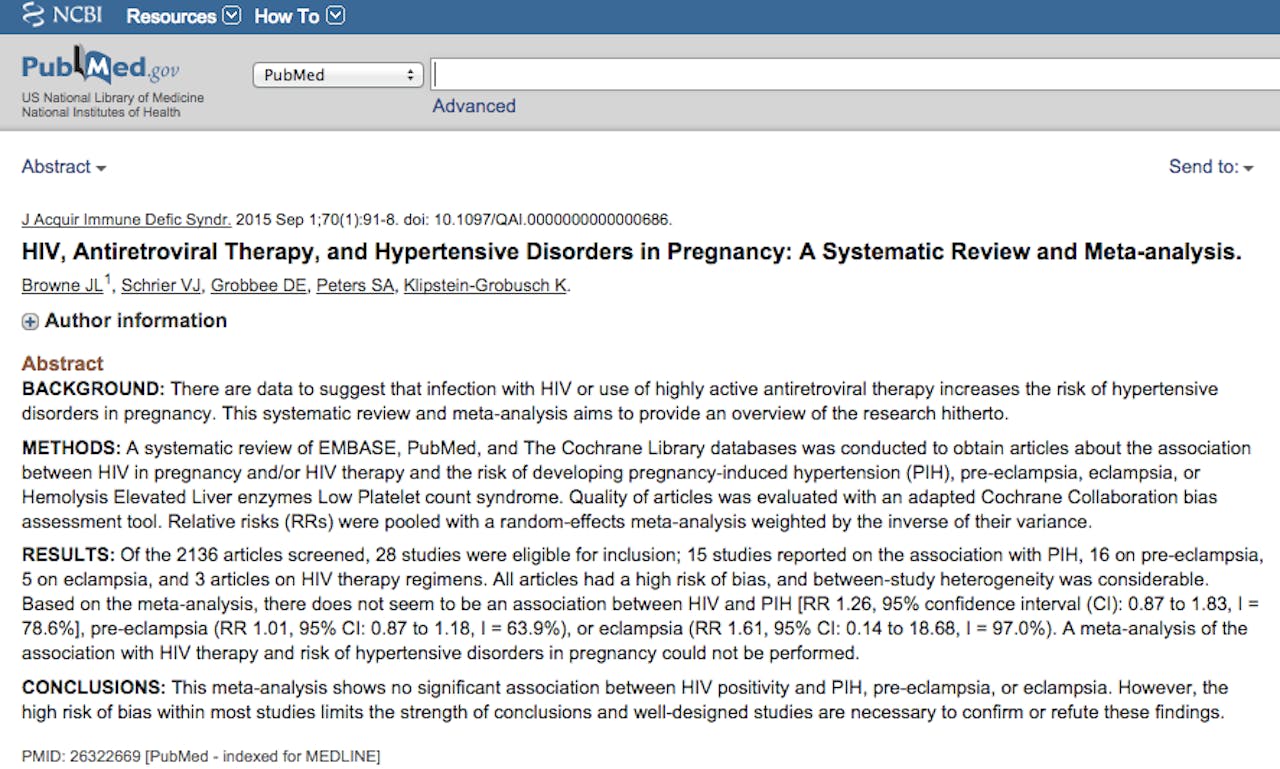The width and height of the screenshot is (1280, 769).
Task: Open the PubMed database selector dropdown
Action: (x=338, y=75)
